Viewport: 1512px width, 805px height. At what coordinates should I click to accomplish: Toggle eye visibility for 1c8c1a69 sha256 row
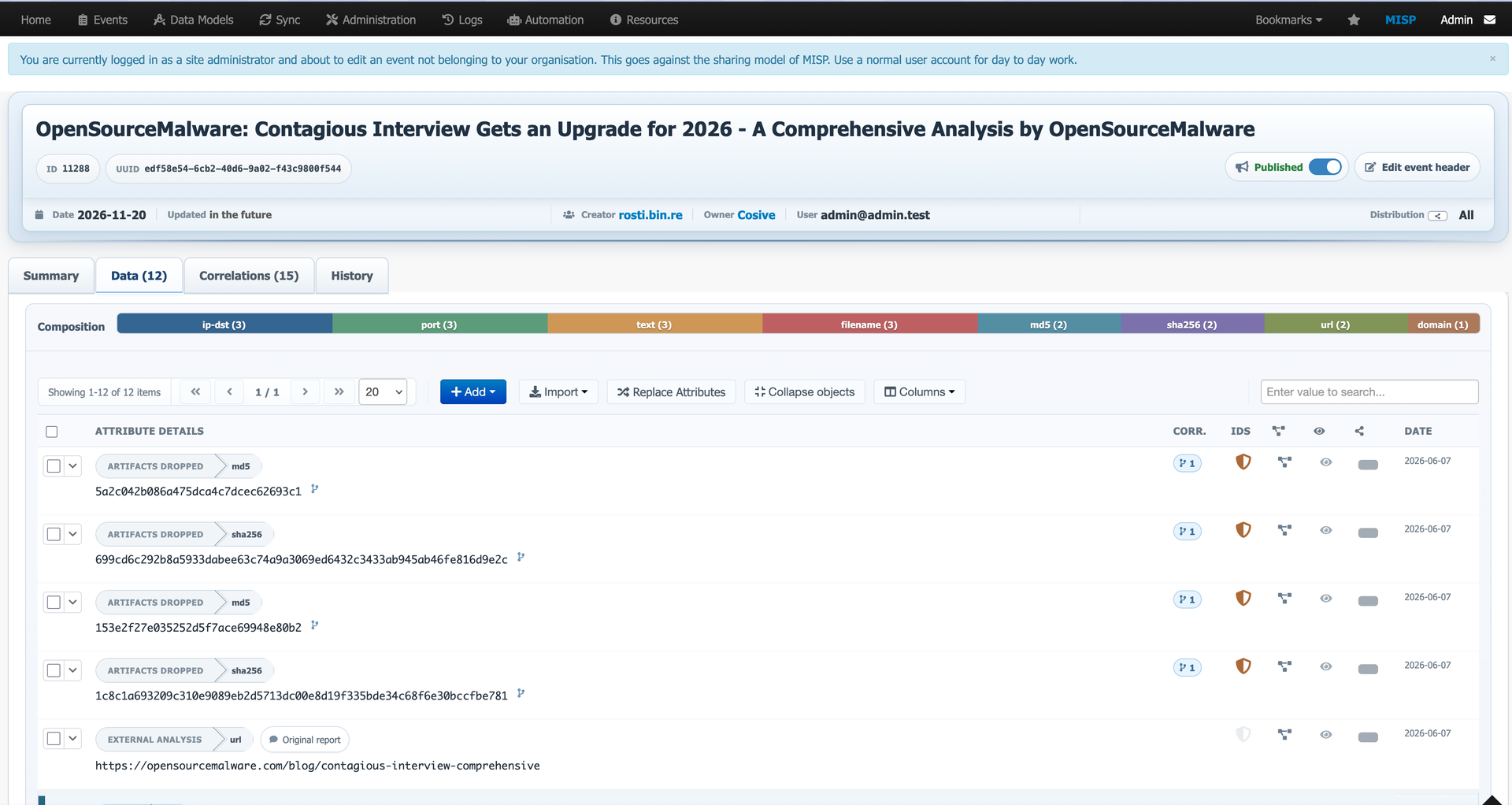click(1326, 666)
